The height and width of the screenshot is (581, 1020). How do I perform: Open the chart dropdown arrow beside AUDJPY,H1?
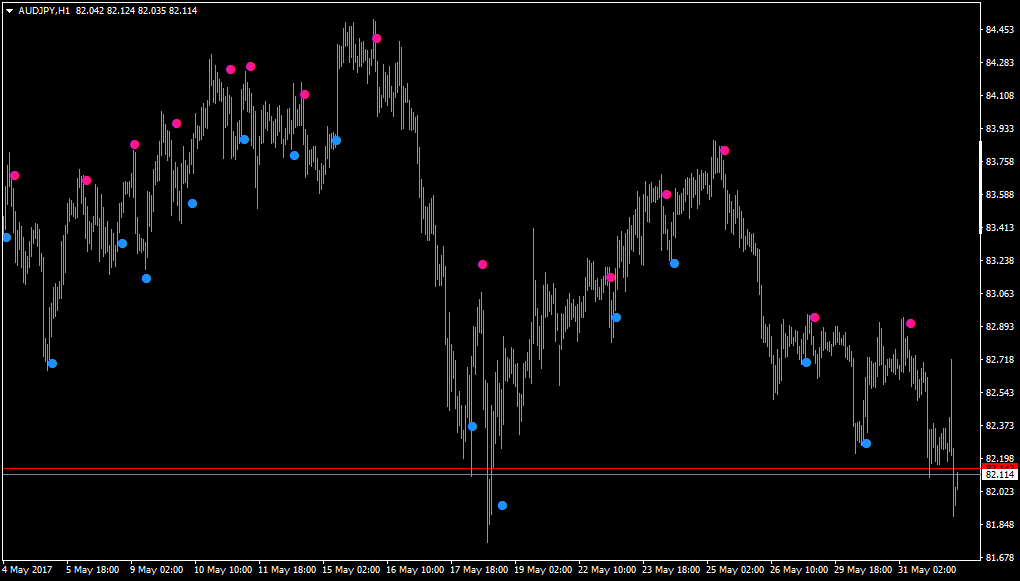point(10,11)
